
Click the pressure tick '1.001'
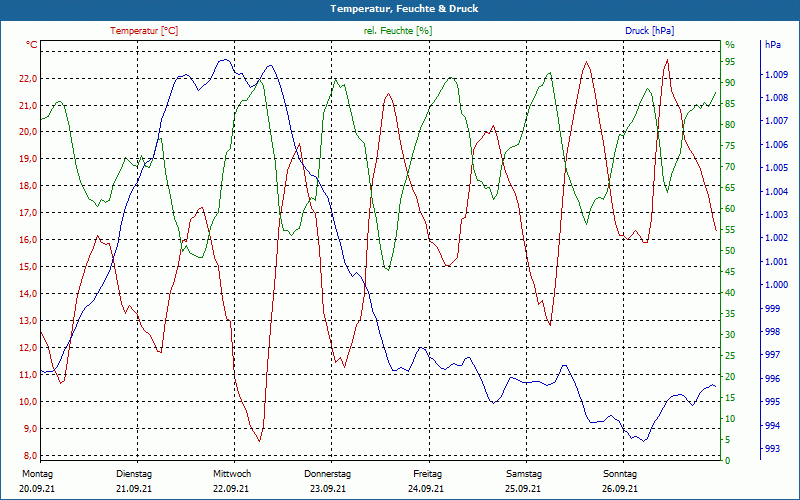pos(777,262)
